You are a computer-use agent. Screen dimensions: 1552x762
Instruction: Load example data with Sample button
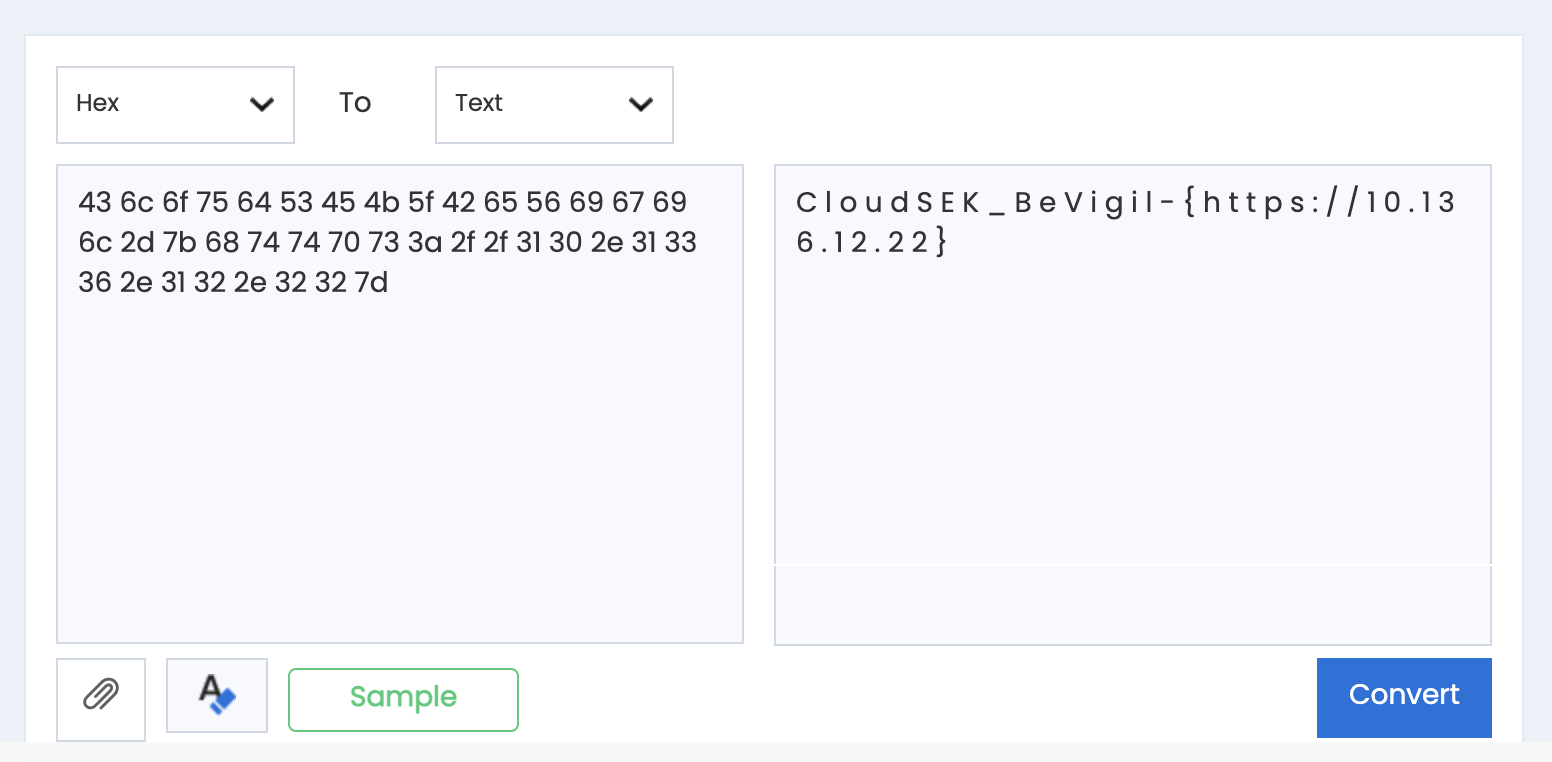(x=403, y=697)
